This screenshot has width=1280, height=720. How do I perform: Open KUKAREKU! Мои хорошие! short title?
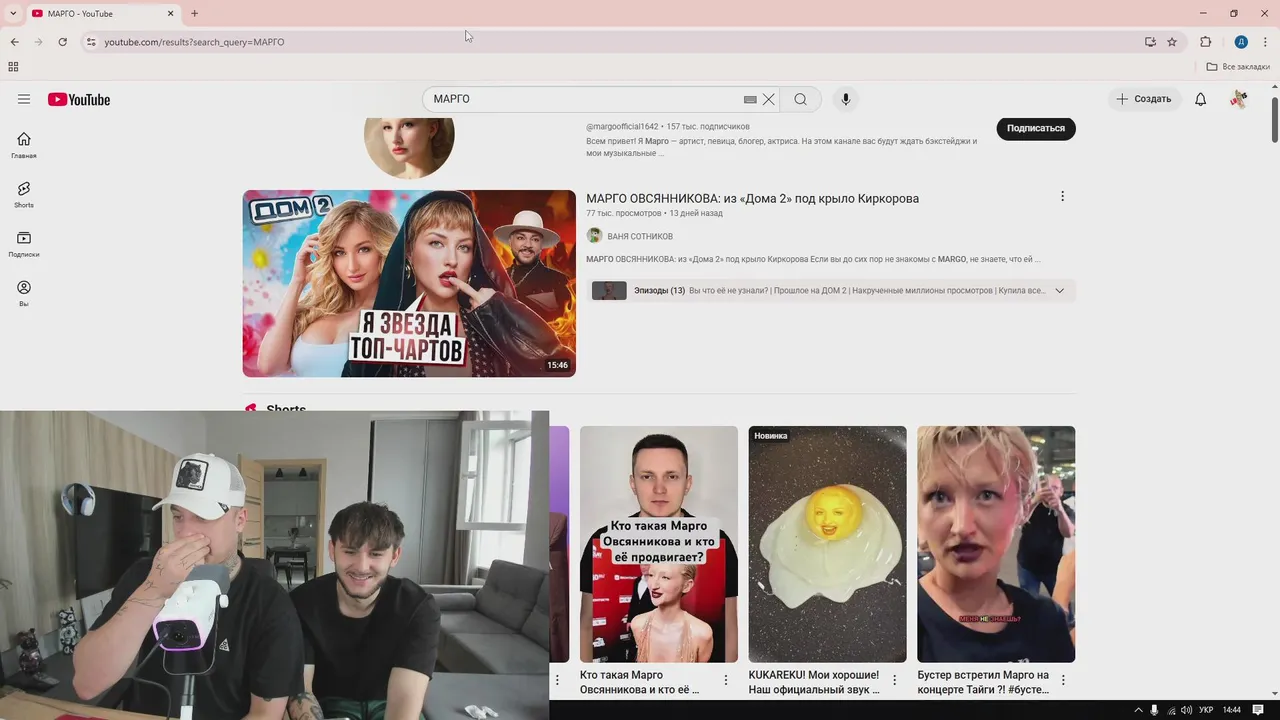pyautogui.click(x=815, y=682)
